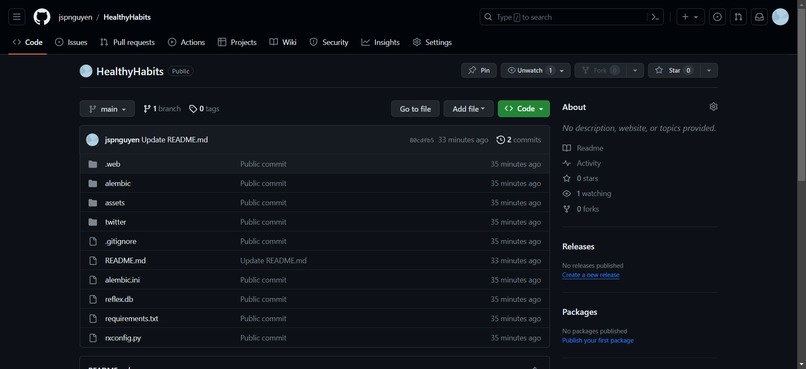Open the 0 stars link
The height and width of the screenshot is (369, 806).
pos(580,178)
